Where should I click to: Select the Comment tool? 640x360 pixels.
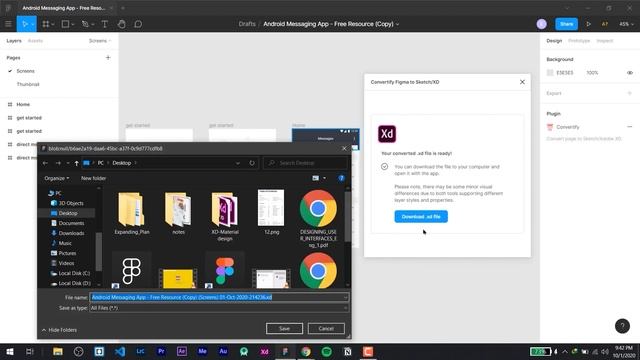click(x=138, y=24)
